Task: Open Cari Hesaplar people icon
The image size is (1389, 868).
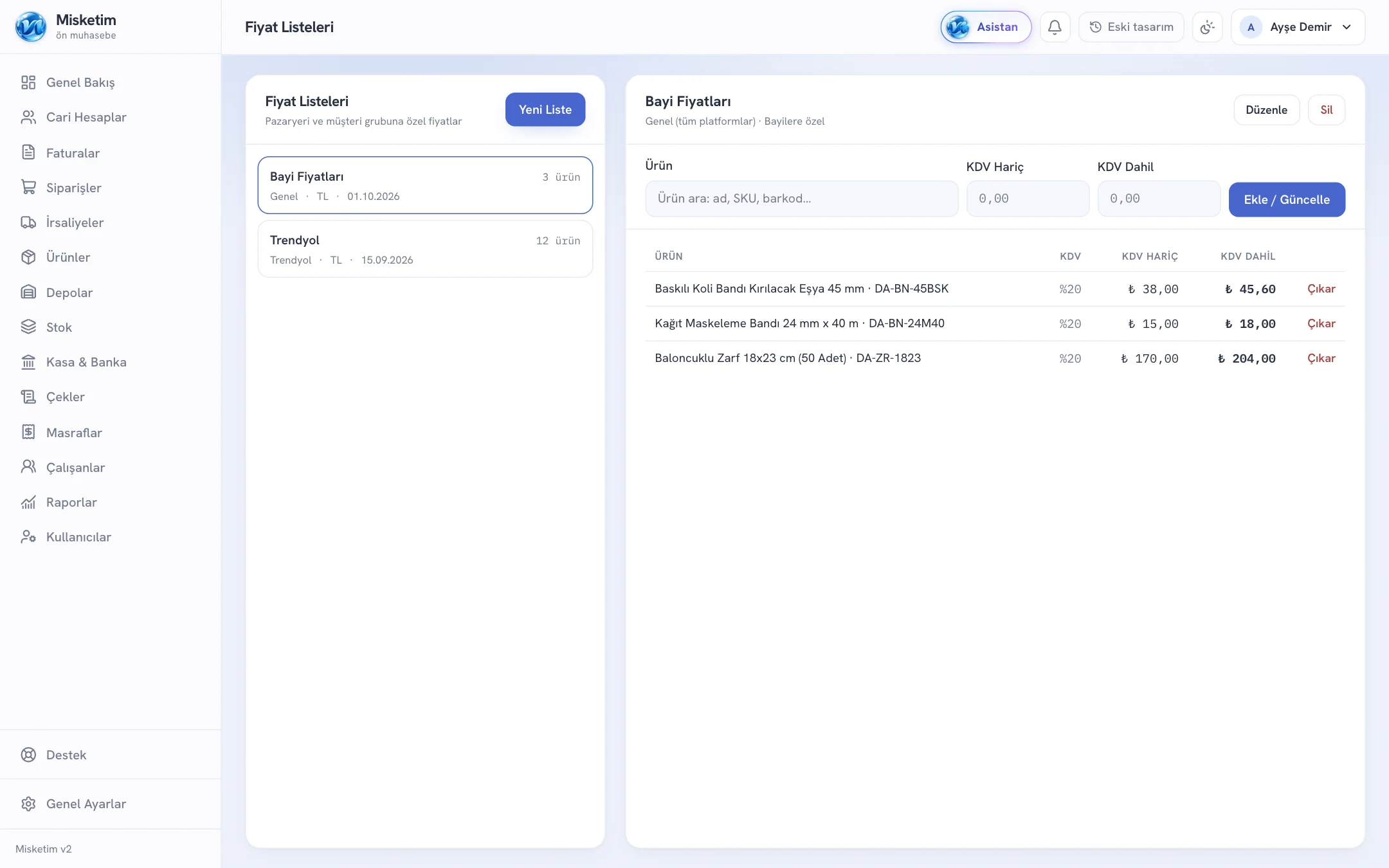Action: pos(28,117)
